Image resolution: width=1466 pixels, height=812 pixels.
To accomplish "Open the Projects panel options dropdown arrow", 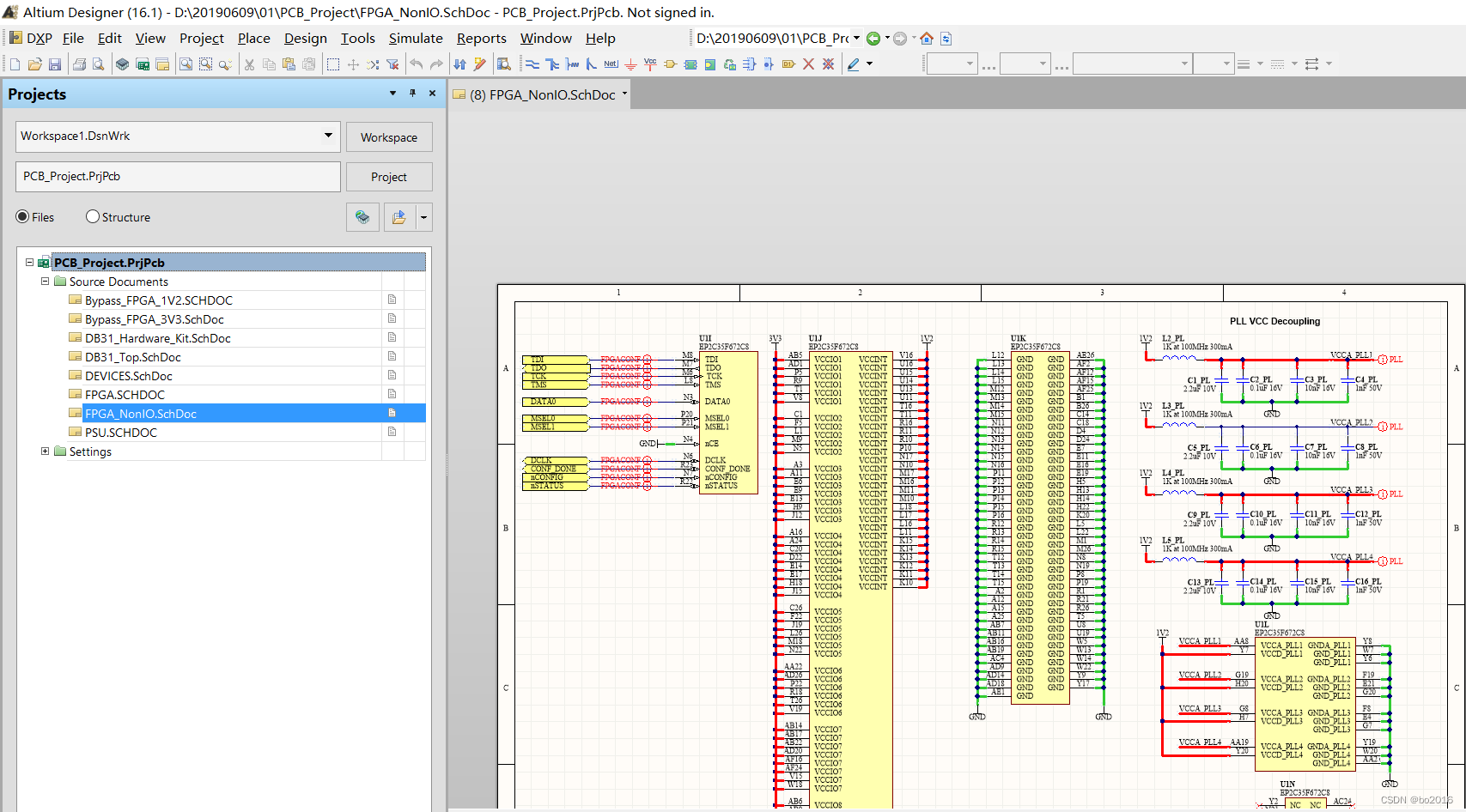I will tap(393, 94).
